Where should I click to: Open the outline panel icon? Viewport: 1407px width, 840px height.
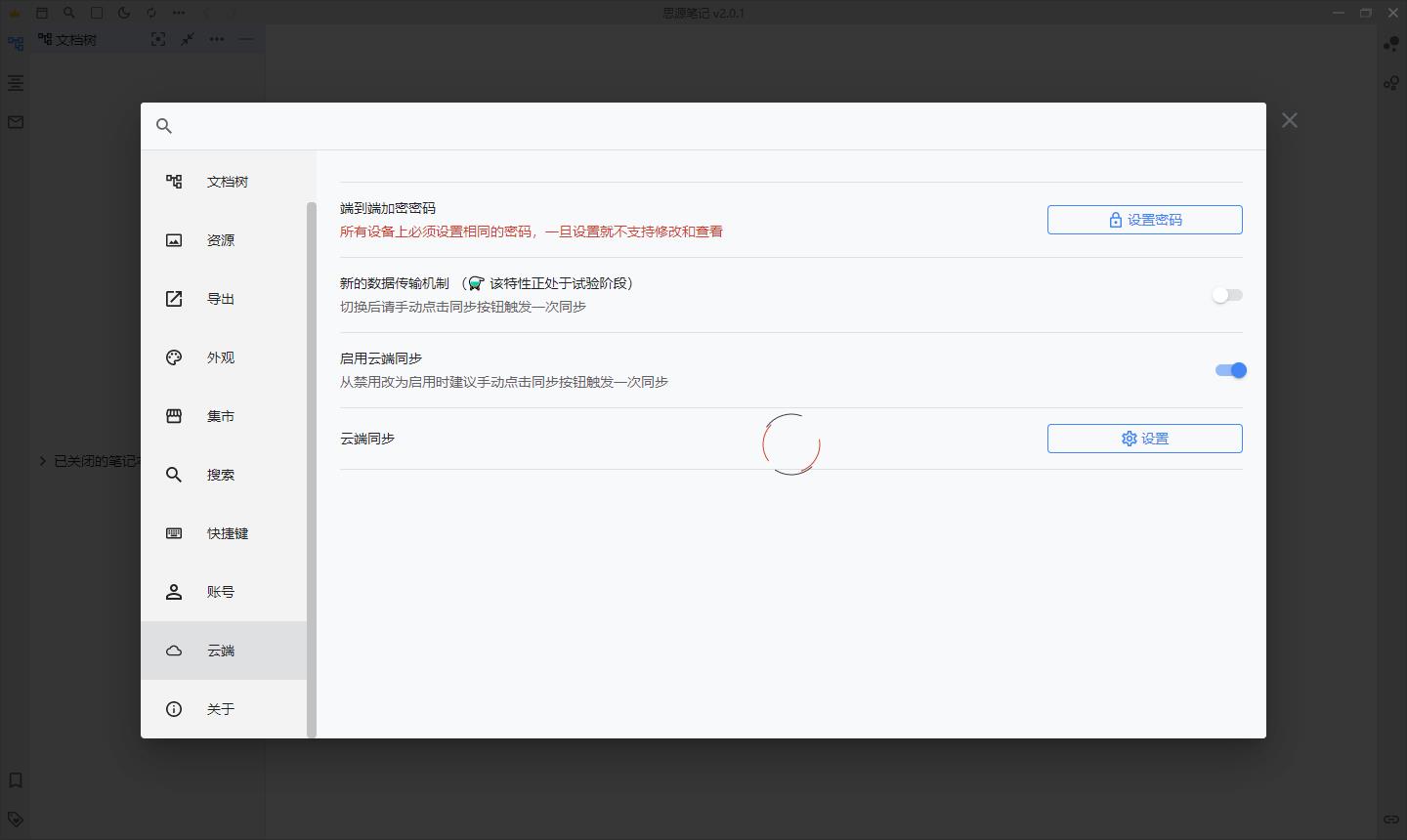coord(15,84)
